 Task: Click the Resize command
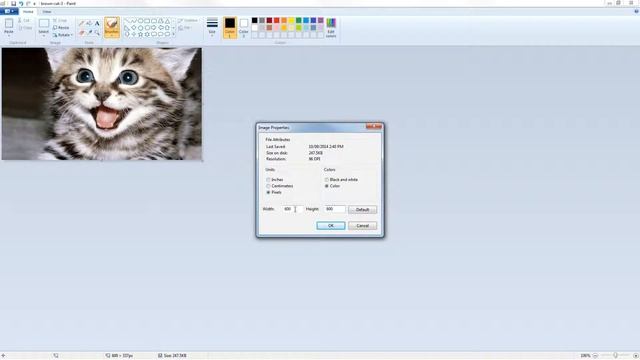click(61, 28)
